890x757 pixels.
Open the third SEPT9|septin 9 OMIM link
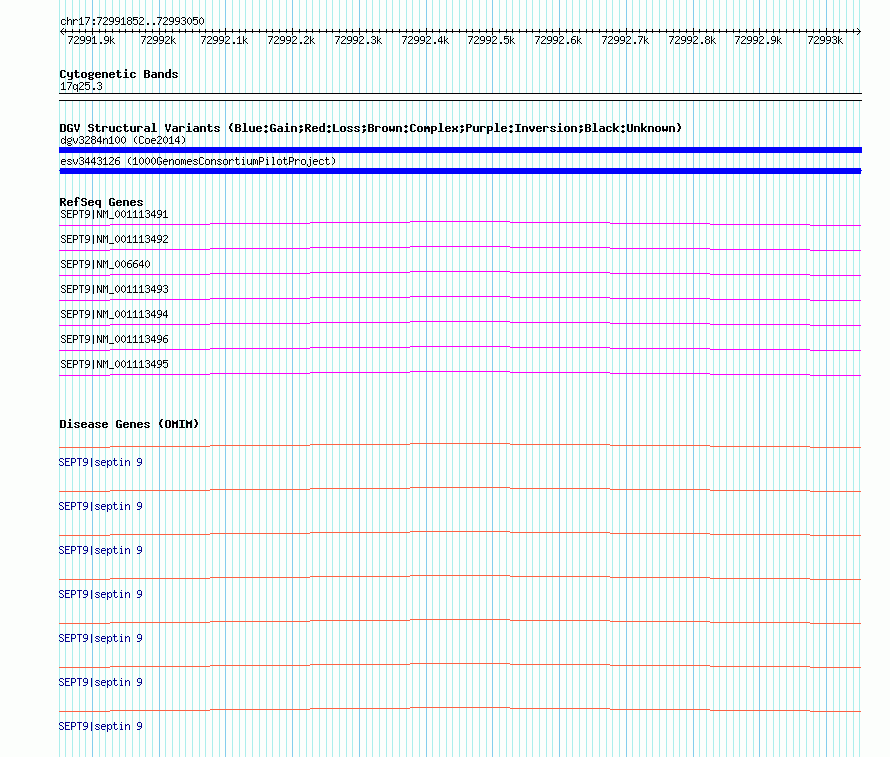(x=100, y=550)
